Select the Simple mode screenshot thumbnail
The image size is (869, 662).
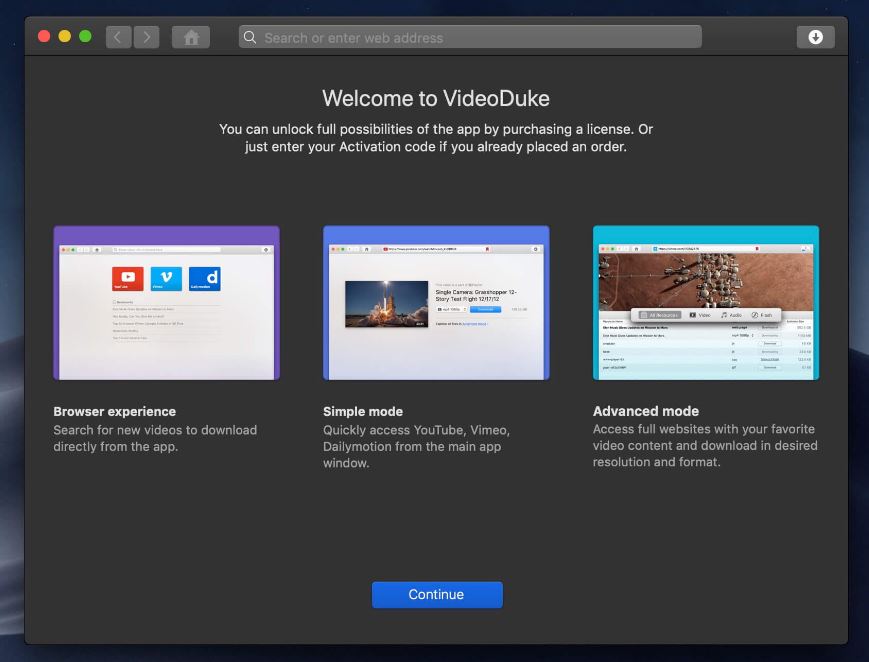[436, 303]
